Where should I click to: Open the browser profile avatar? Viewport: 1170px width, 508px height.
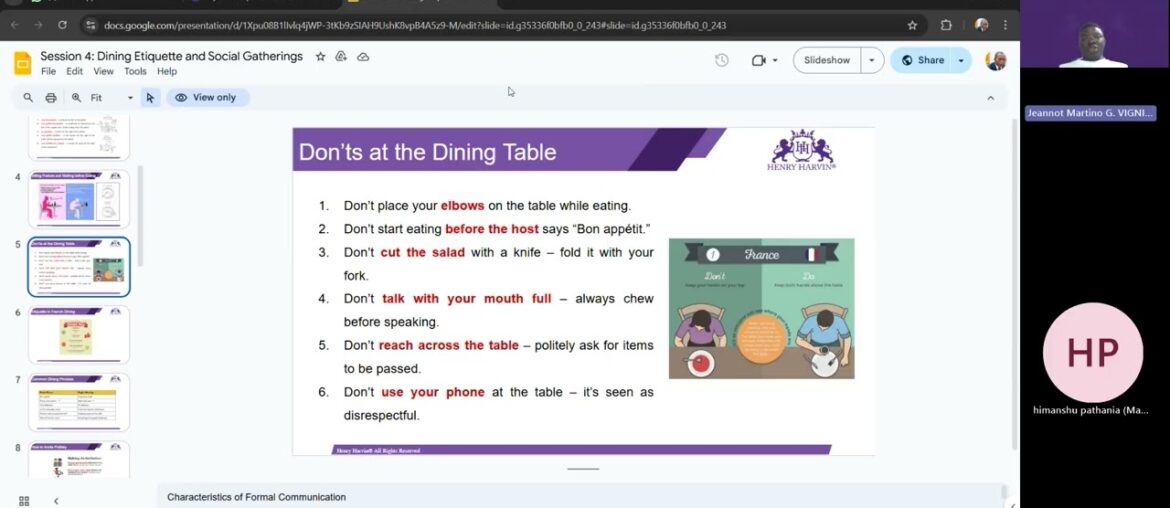[x=981, y=25]
